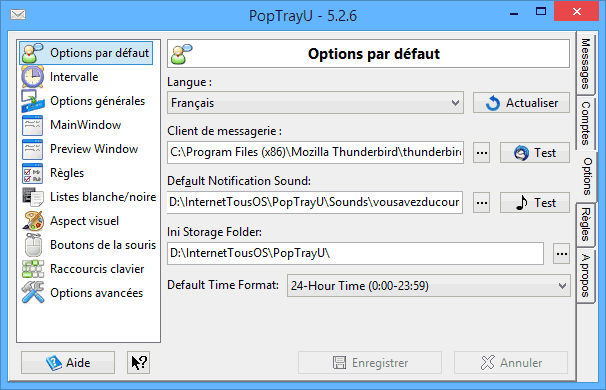
Task: Click the Enregistrer button
Action: 370,363
